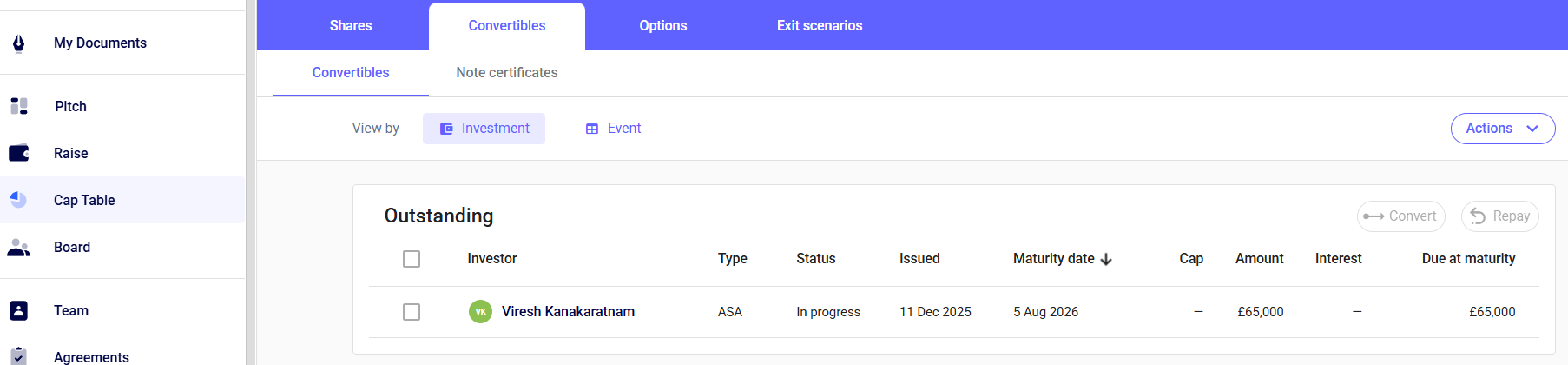The width and height of the screenshot is (1568, 365).
Task: Switch to the Shares tab
Action: click(x=351, y=26)
